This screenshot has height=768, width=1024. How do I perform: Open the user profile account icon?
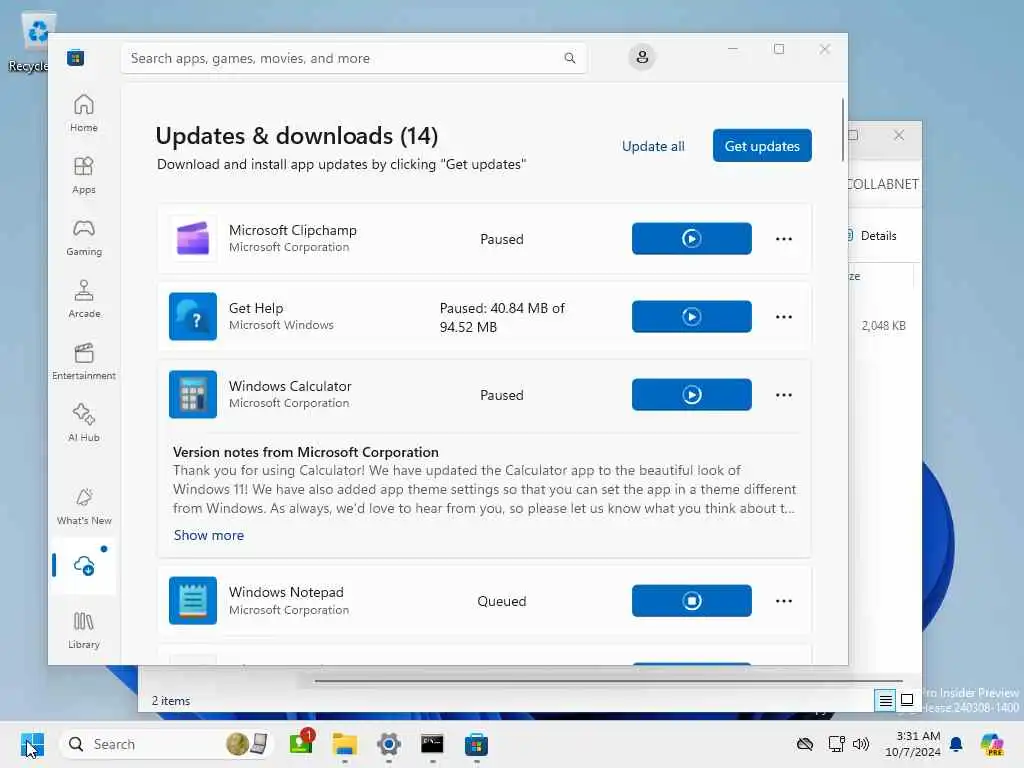[x=642, y=57]
